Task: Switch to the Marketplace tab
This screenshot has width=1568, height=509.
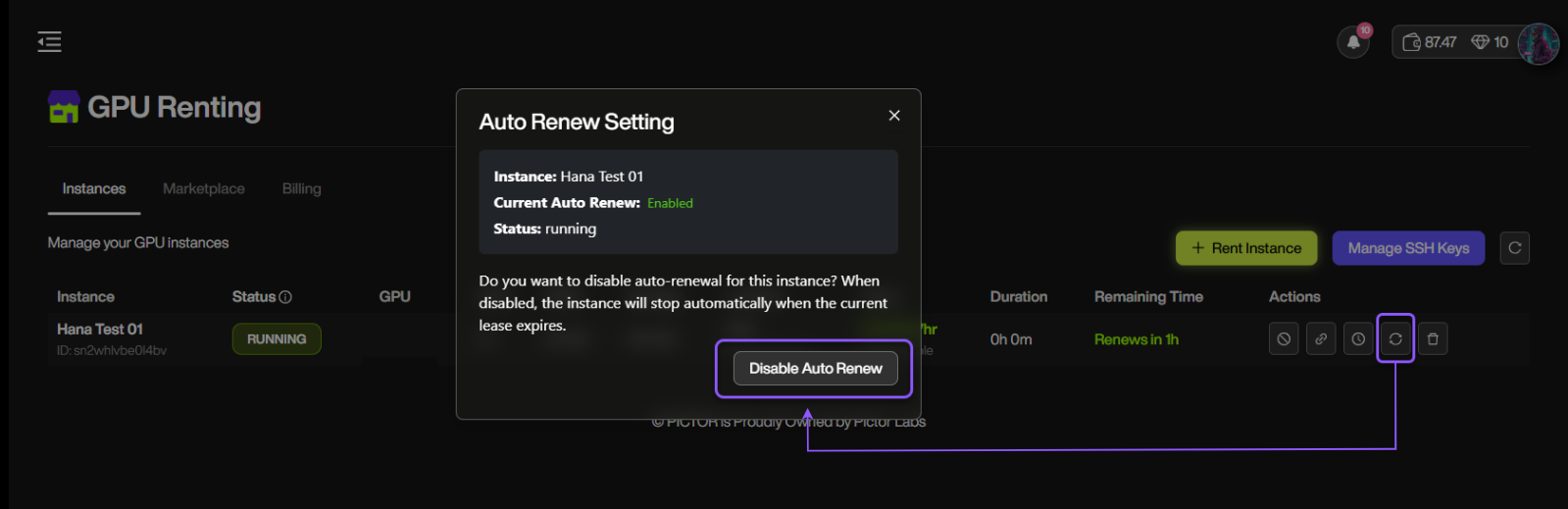Action: coord(204,188)
